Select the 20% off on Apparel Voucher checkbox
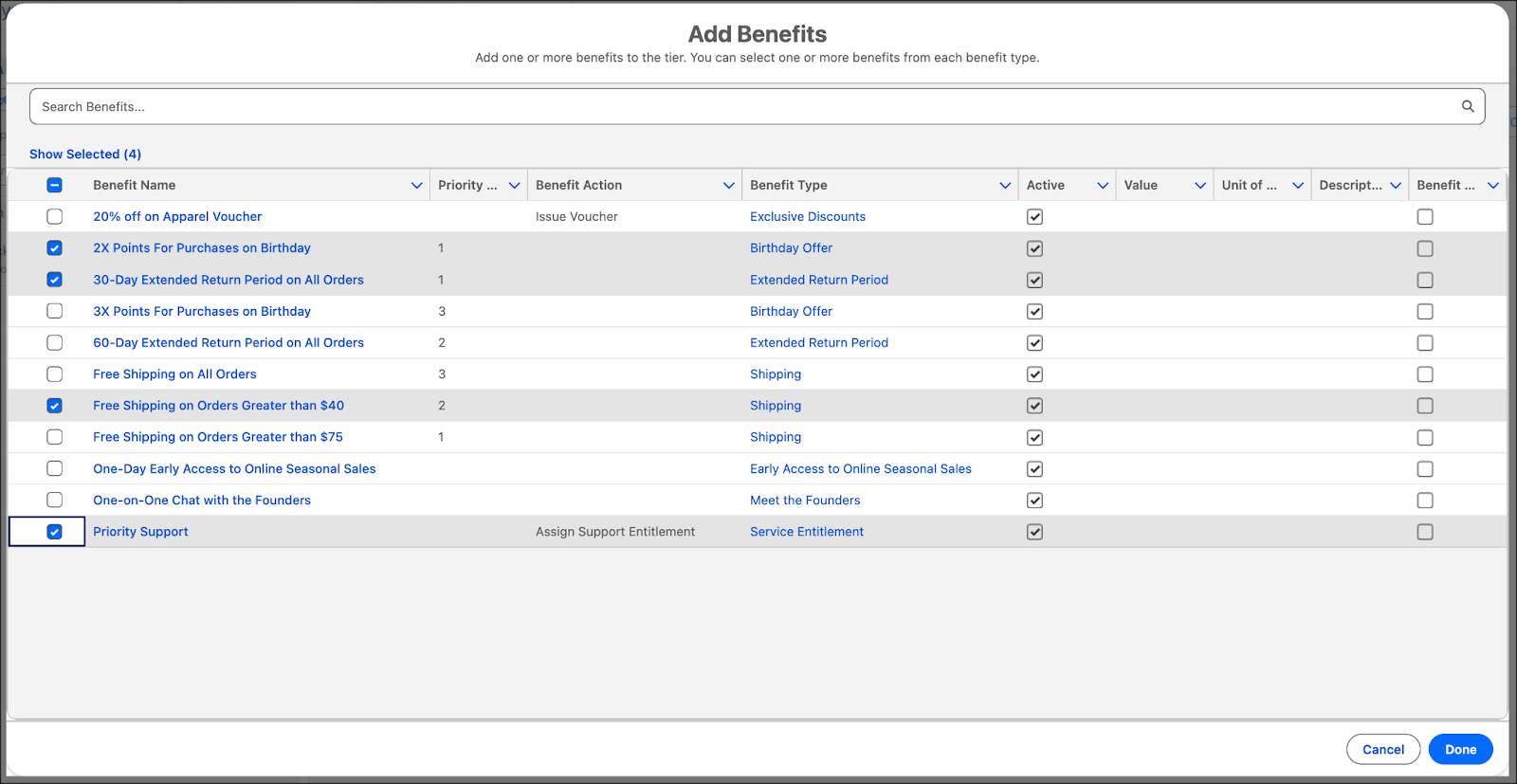Image resolution: width=1517 pixels, height=784 pixels. pos(55,216)
